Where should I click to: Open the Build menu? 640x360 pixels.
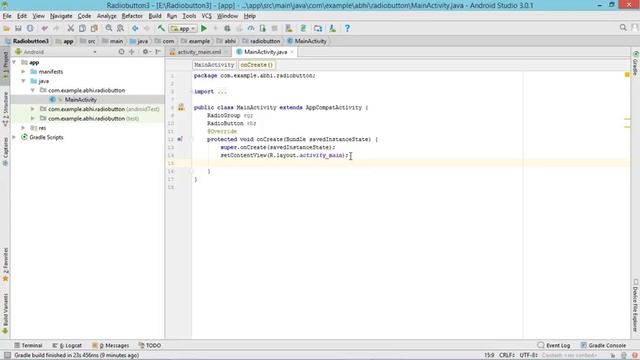point(155,16)
